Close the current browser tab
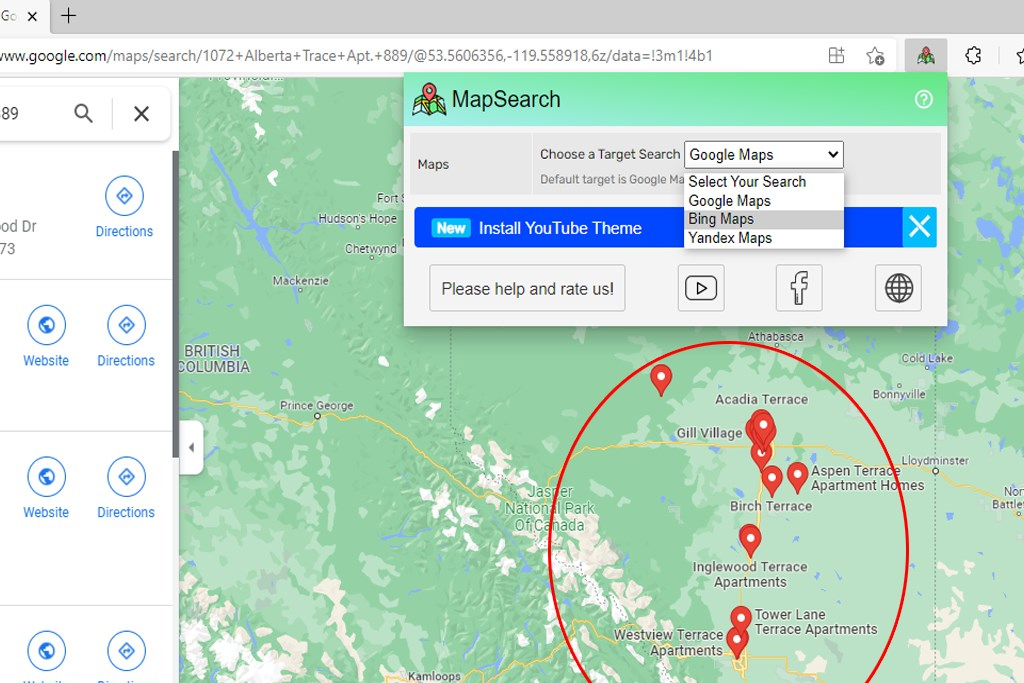The image size is (1024, 683). (x=32, y=16)
